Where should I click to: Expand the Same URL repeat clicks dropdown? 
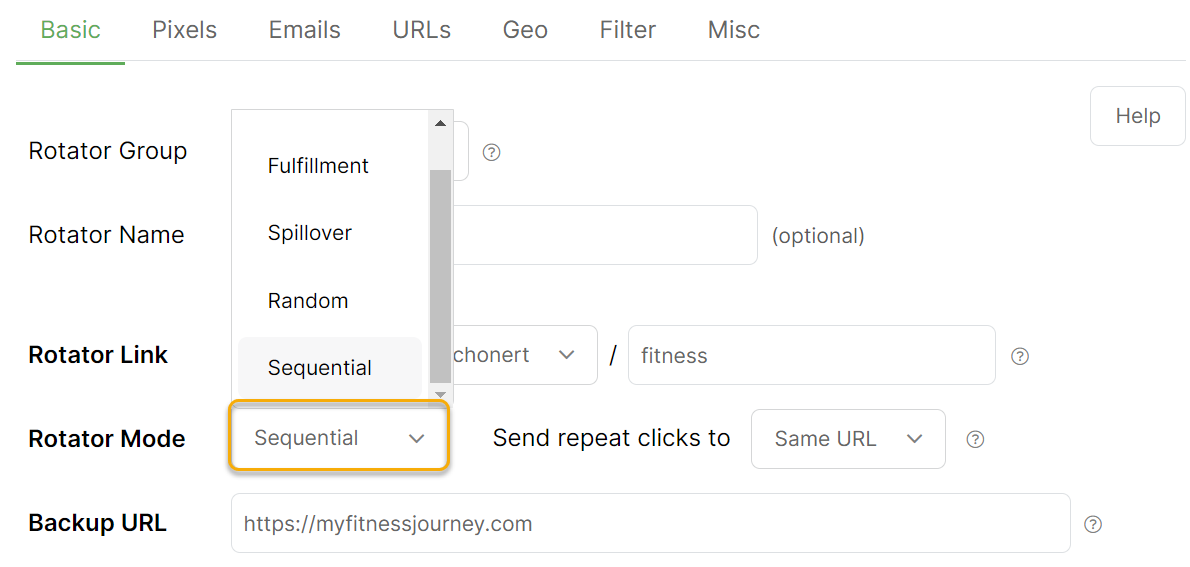pyautogui.click(x=848, y=439)
